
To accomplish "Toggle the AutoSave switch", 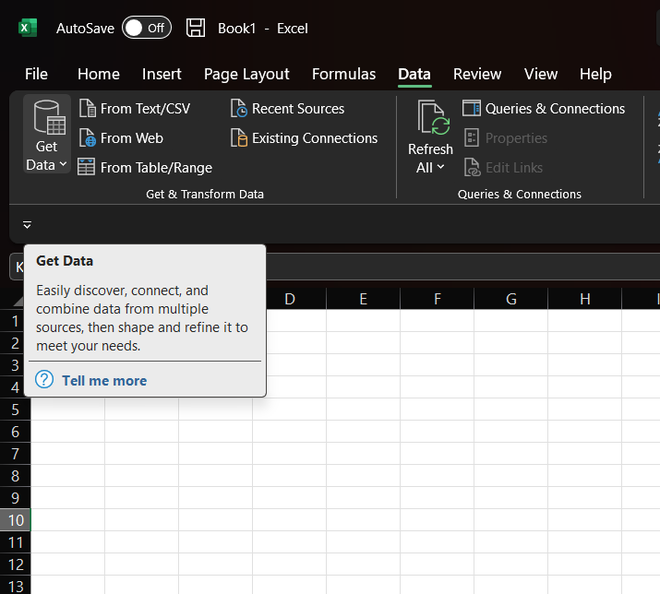I will point(146,28).
